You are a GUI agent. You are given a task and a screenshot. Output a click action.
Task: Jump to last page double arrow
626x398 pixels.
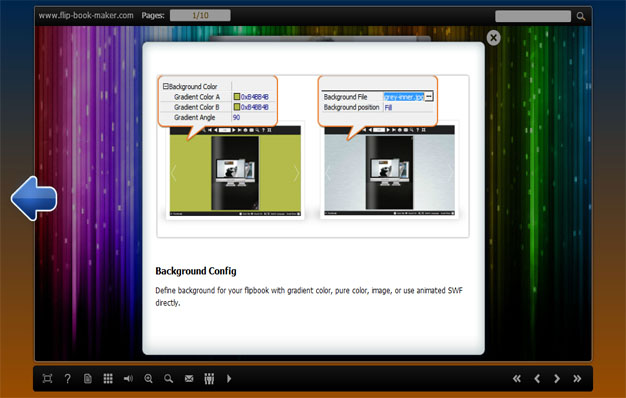click(x=577, y=378)
